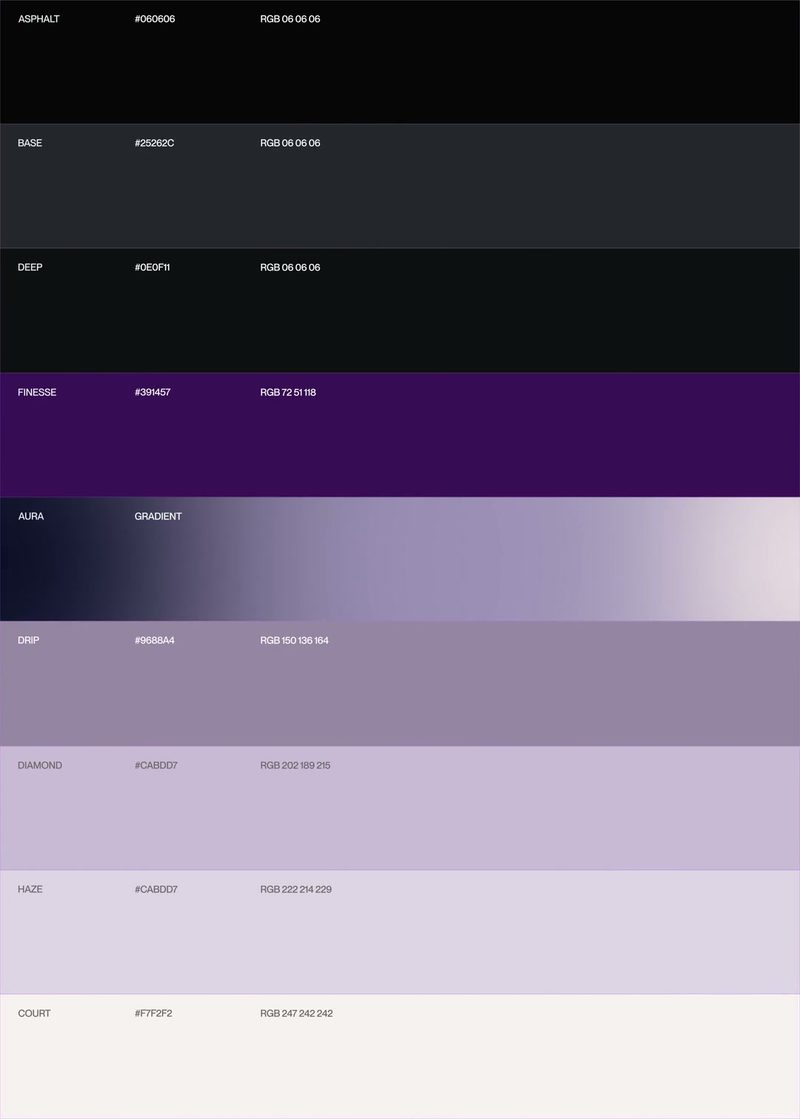This screenshot has width=800, height=1119.
Task: Click the "FINESSE" name label
Action: tap(37, 393)
